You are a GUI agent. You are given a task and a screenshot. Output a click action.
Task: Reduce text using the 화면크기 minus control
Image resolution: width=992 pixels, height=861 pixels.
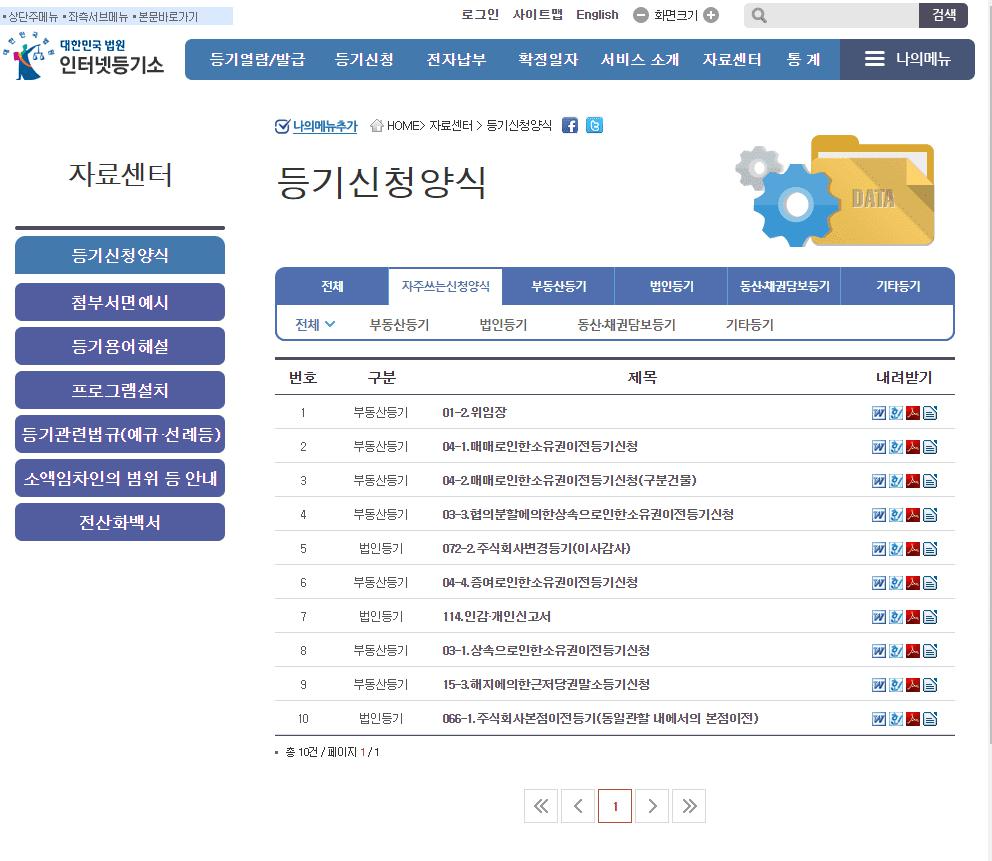click(x=640, y=15)
